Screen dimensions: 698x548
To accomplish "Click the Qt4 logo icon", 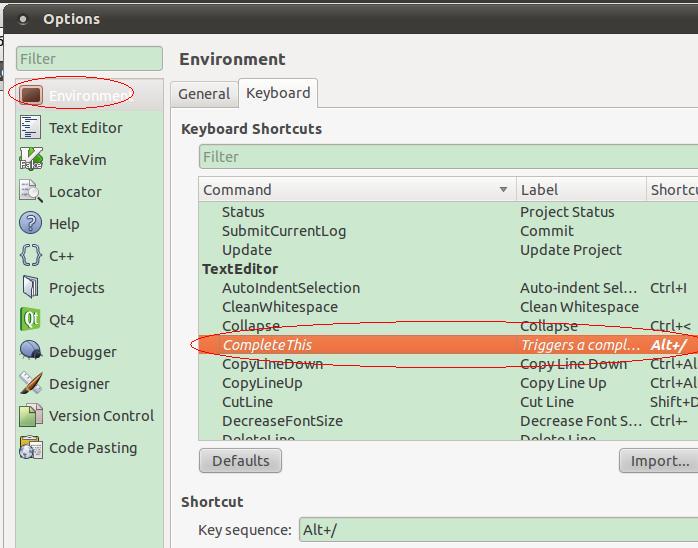I will point(30,319).
